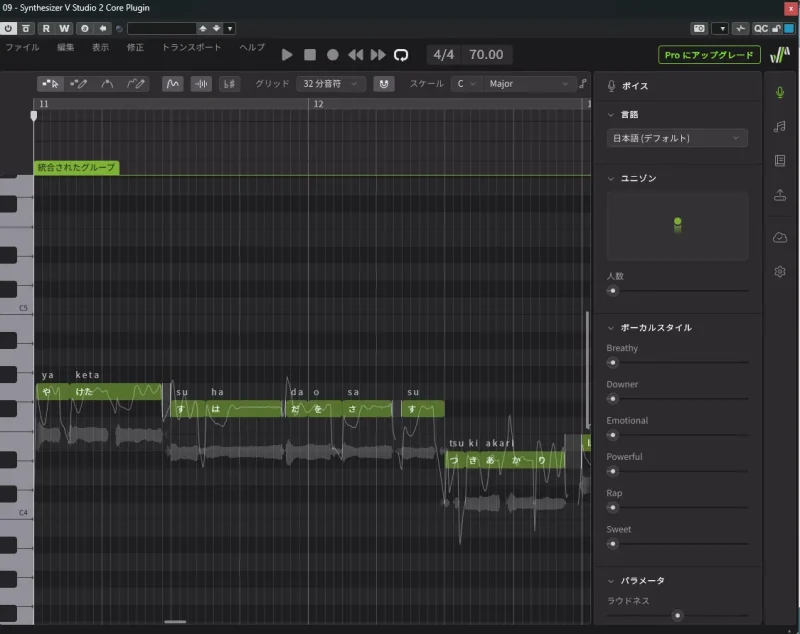Toggle the plugin host R read automation button

46,29
